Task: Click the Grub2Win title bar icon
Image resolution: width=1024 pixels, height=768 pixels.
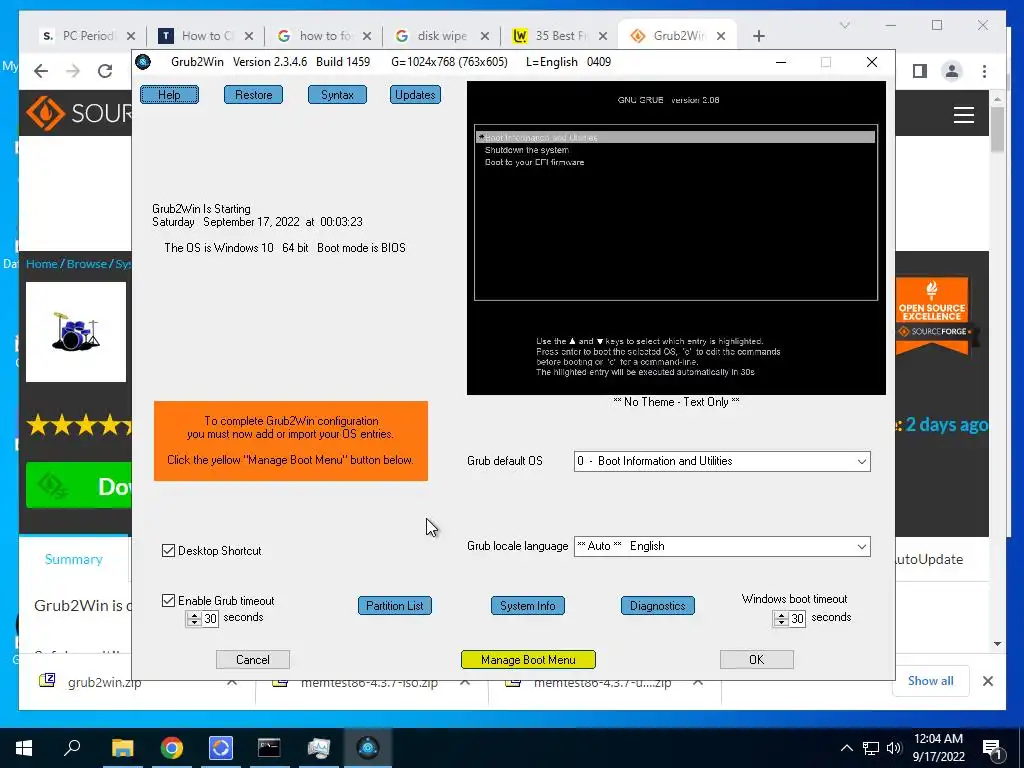Action: 143,62
